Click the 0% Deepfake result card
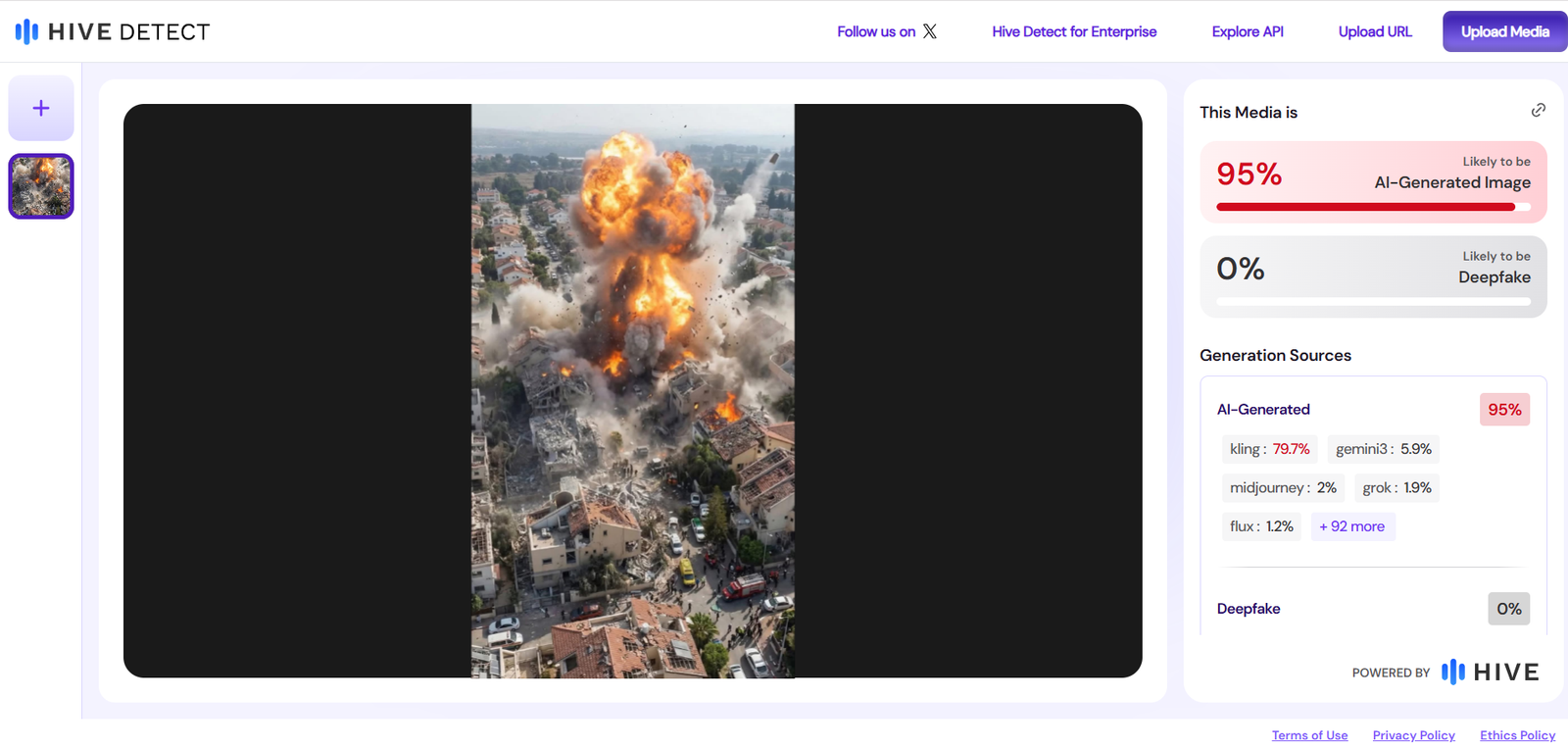This screenshot has height=748, width=1568. (x=1372, y=275)
